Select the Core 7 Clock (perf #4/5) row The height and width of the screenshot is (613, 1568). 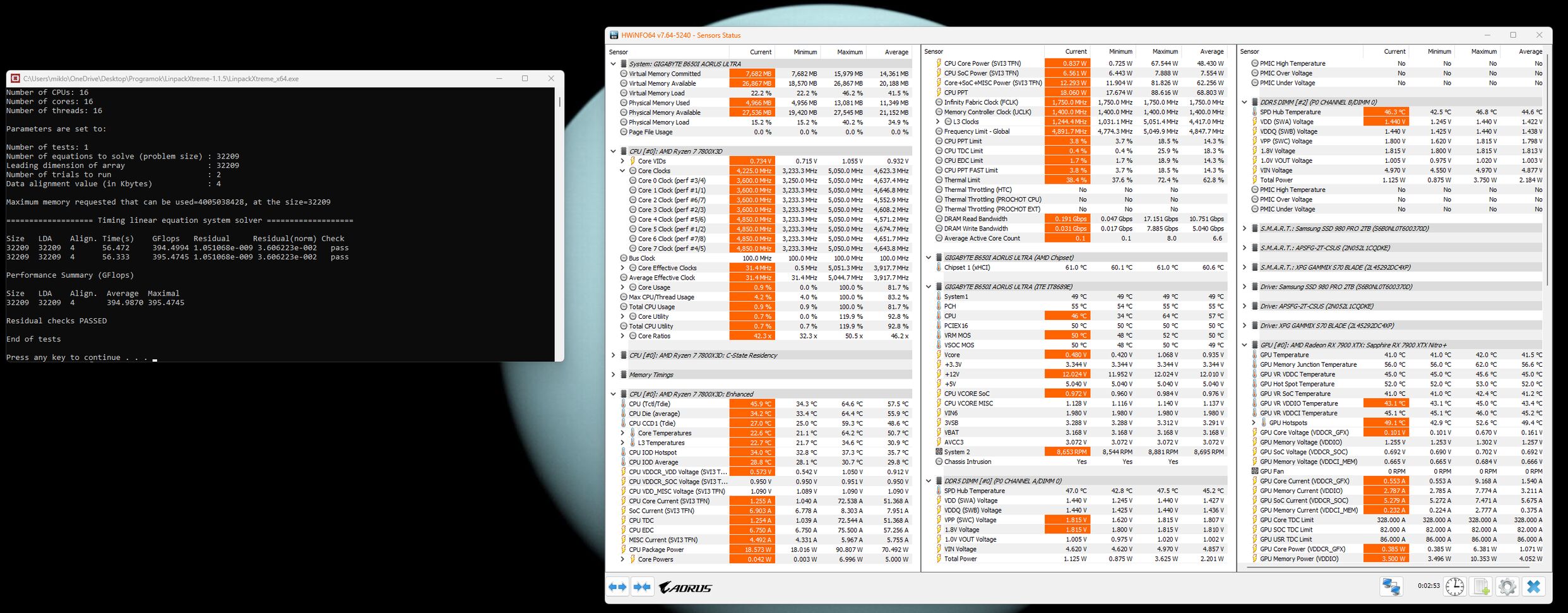(760, 249)
